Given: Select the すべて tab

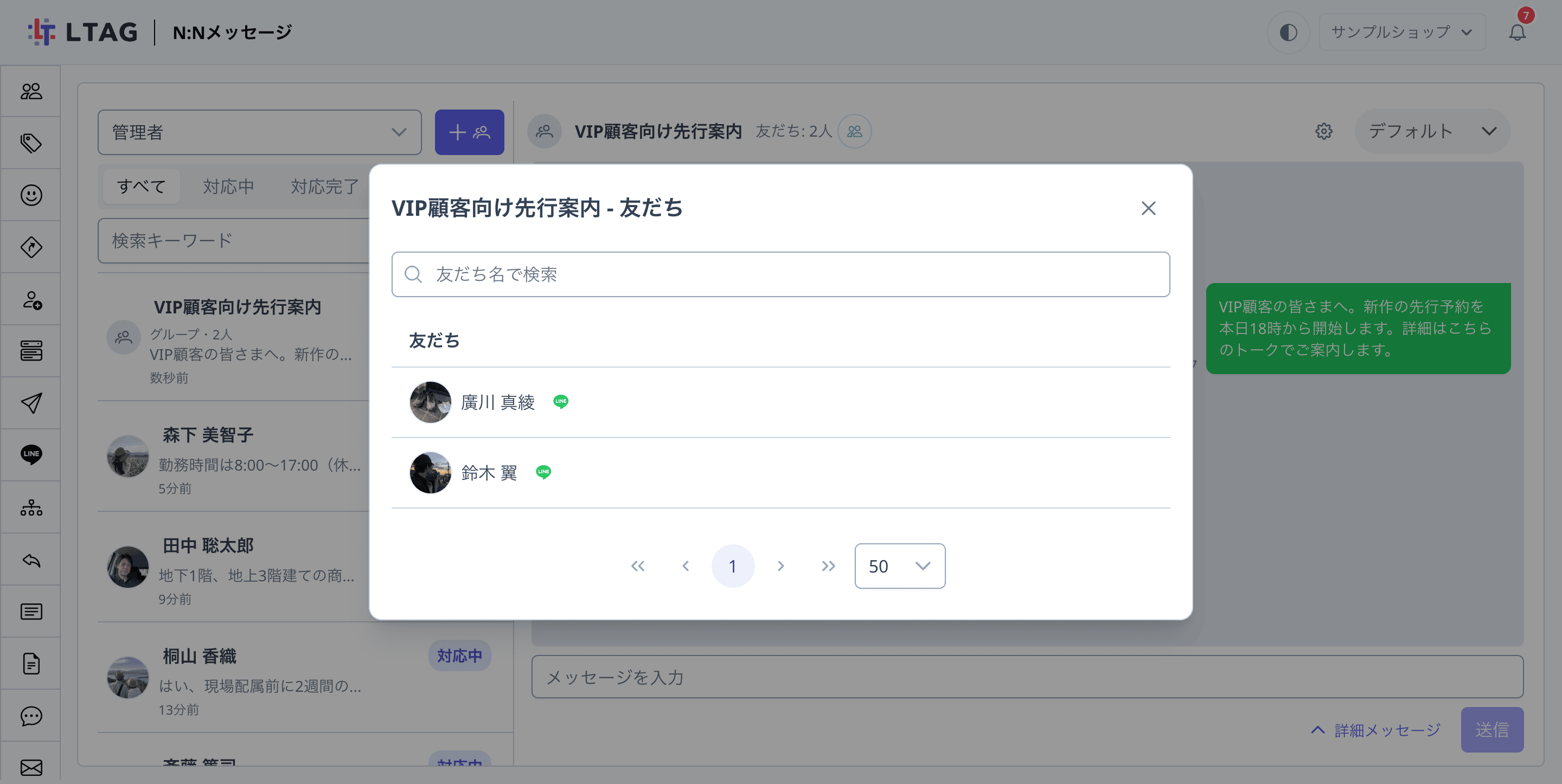Looking at the screenshot, I should (x=140, y=186).
